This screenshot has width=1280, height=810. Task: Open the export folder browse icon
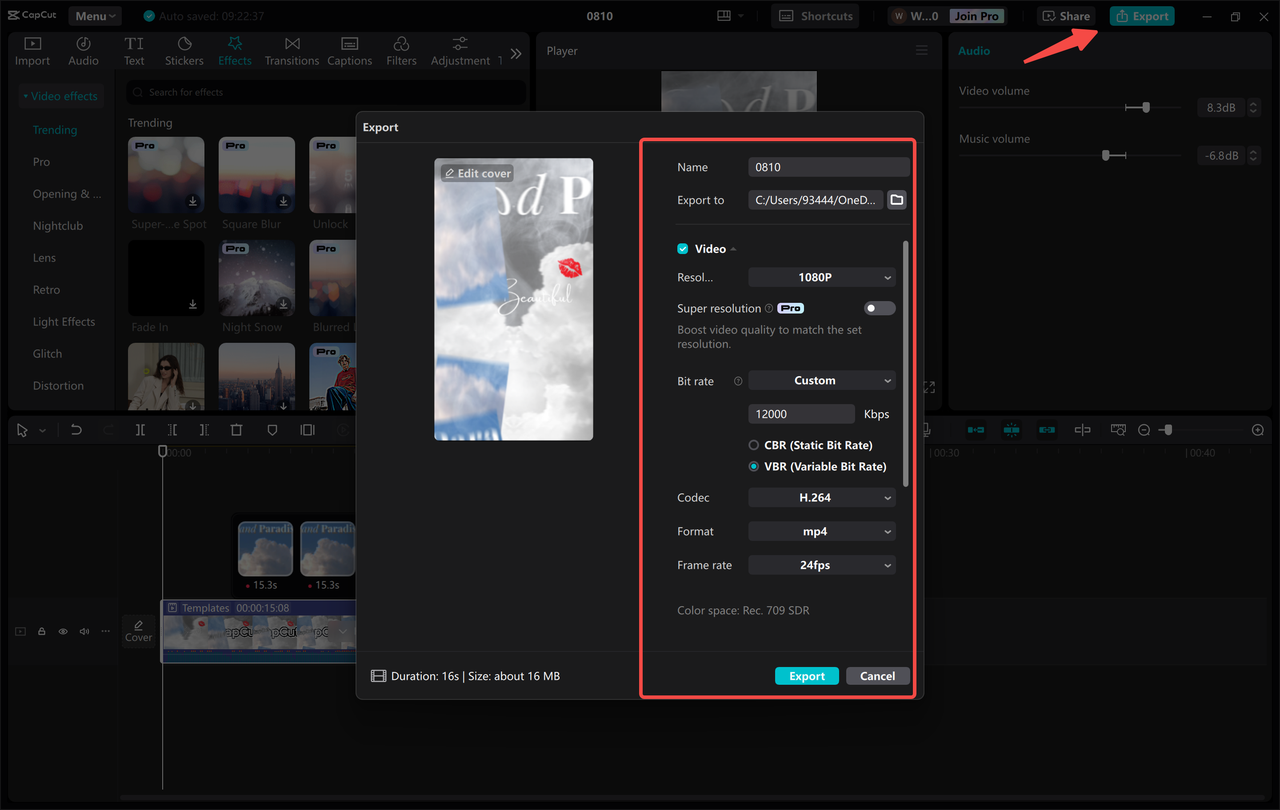pyautogui.click(x=897, y=200)
